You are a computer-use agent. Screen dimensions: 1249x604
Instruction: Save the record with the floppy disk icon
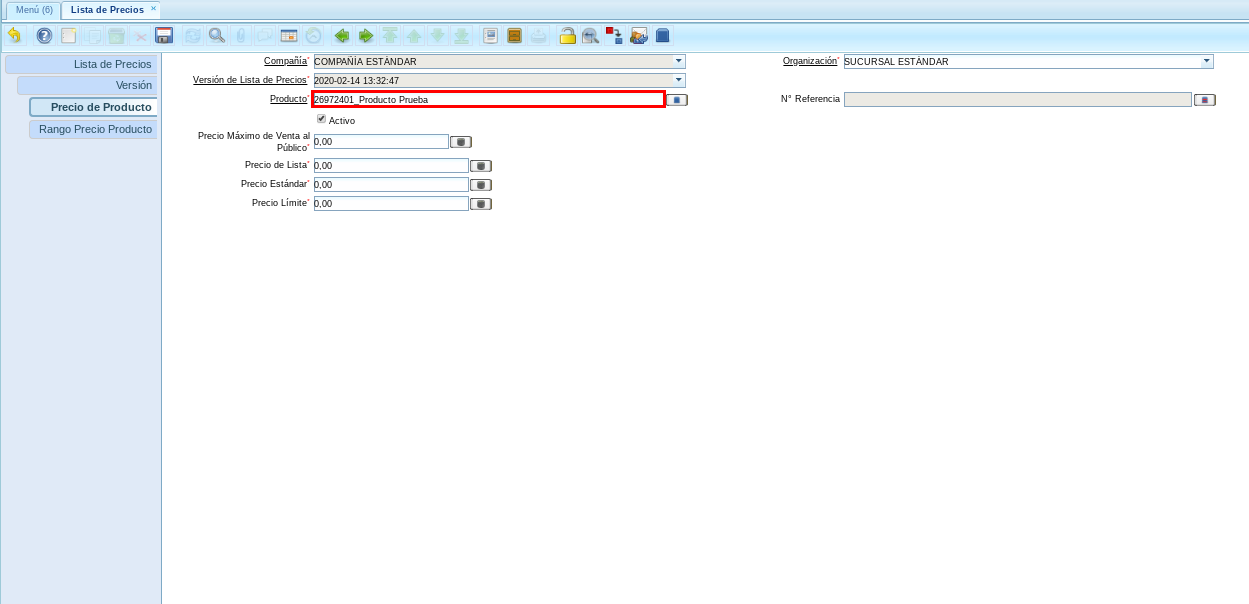tap(165, 35)
